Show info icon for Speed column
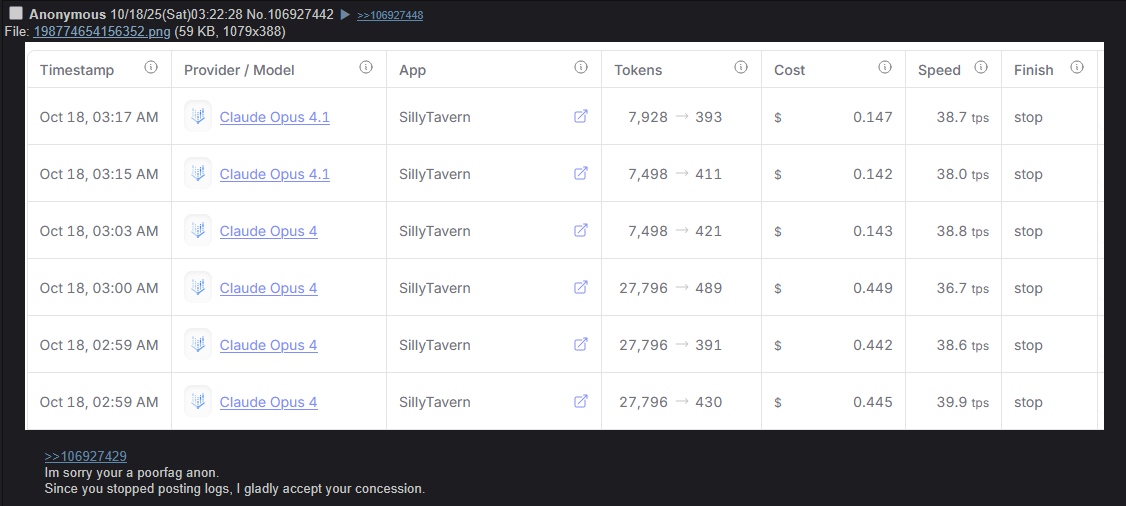Viewport: 1126px width, 506px height. [981, 67]
